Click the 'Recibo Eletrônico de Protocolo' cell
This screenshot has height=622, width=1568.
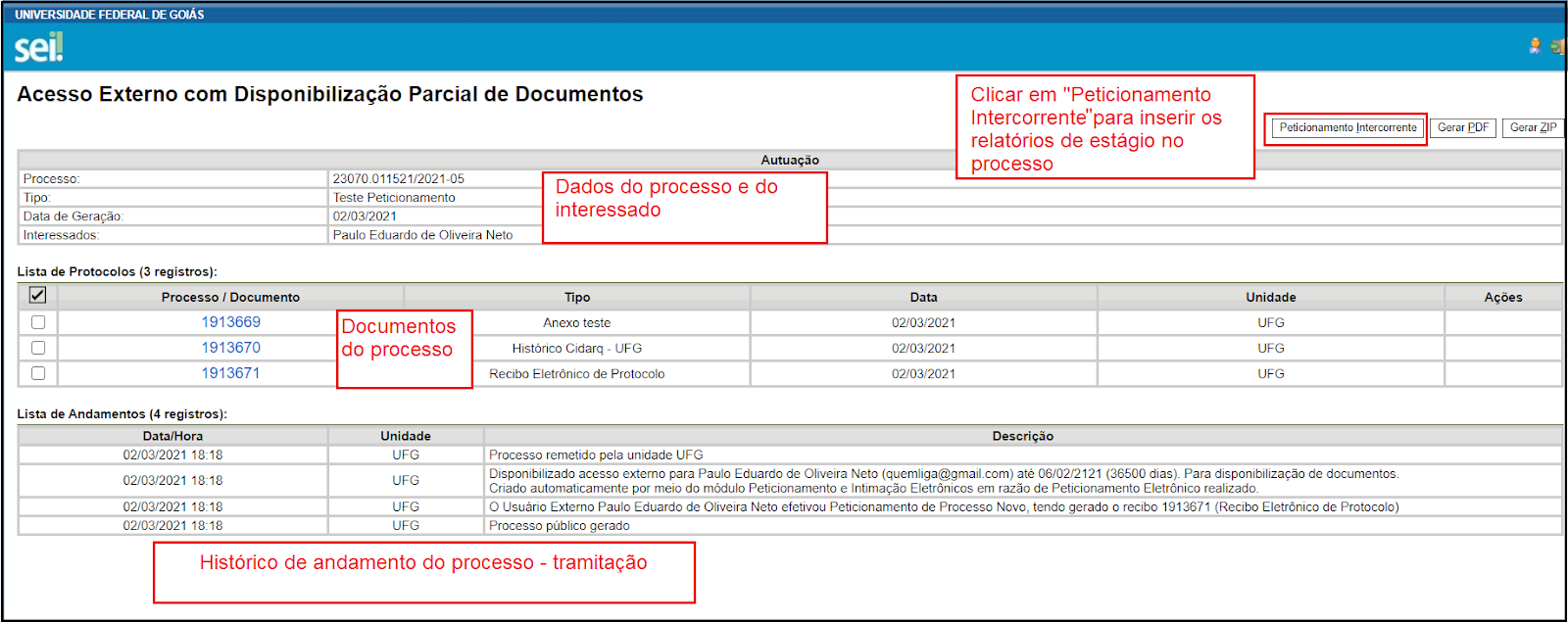click(576, 374)
